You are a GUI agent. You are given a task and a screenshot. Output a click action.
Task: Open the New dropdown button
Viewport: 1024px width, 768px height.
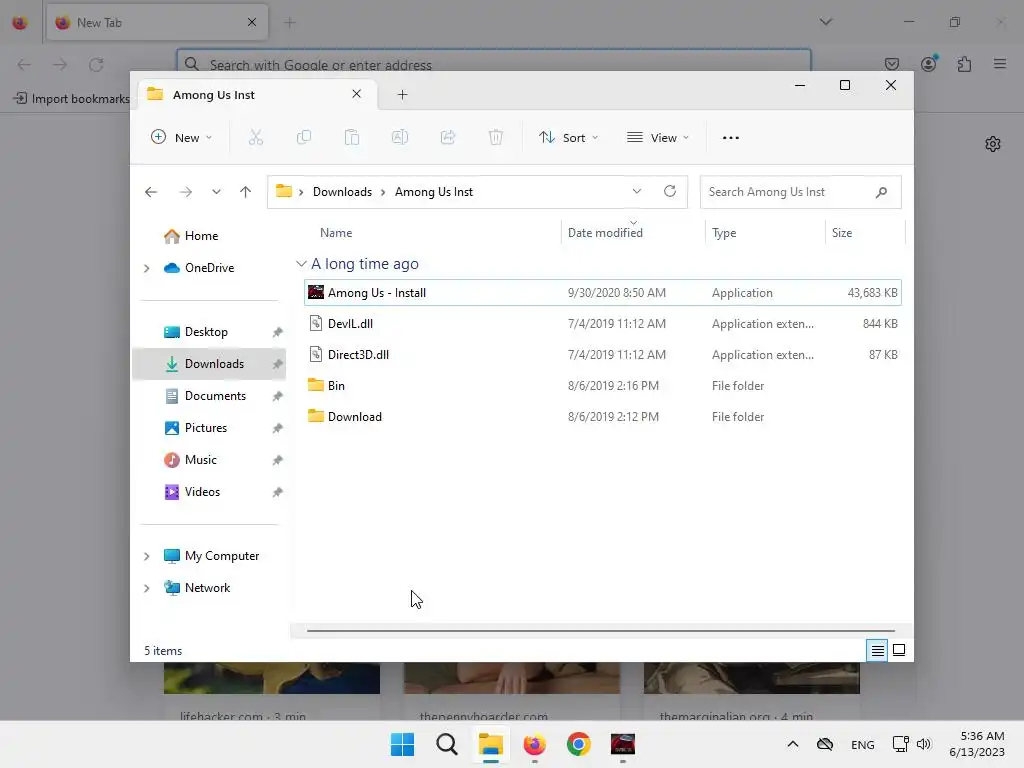[x=182, y=138]
